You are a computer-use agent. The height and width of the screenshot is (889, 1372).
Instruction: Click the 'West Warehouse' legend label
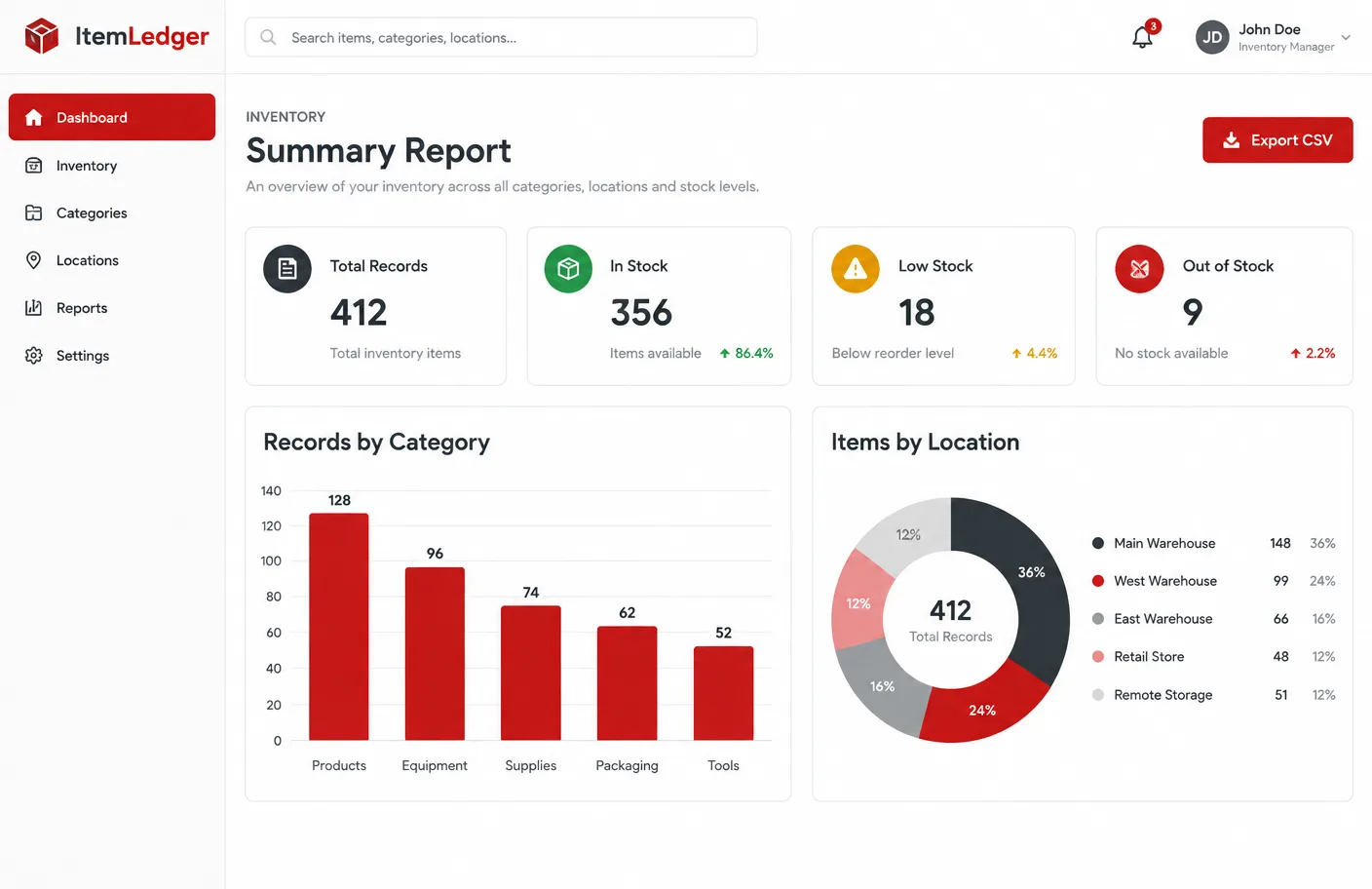[1165, 581]
